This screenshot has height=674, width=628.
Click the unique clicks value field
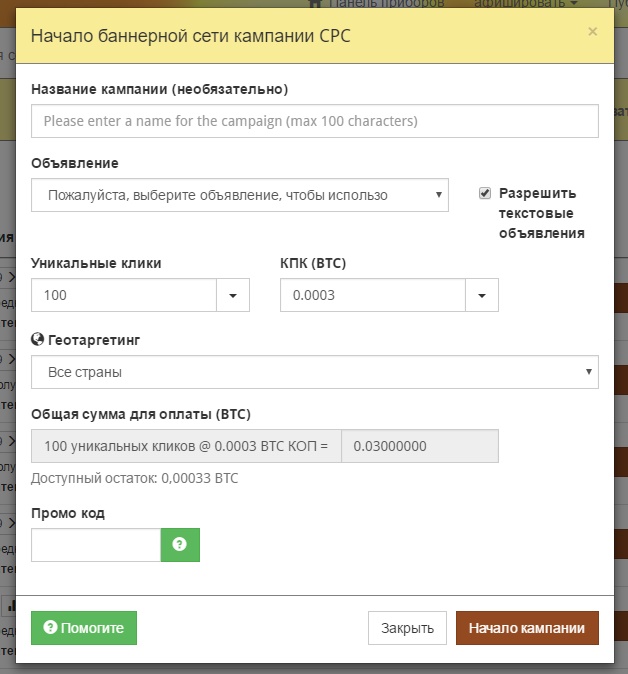click(124, 296)
